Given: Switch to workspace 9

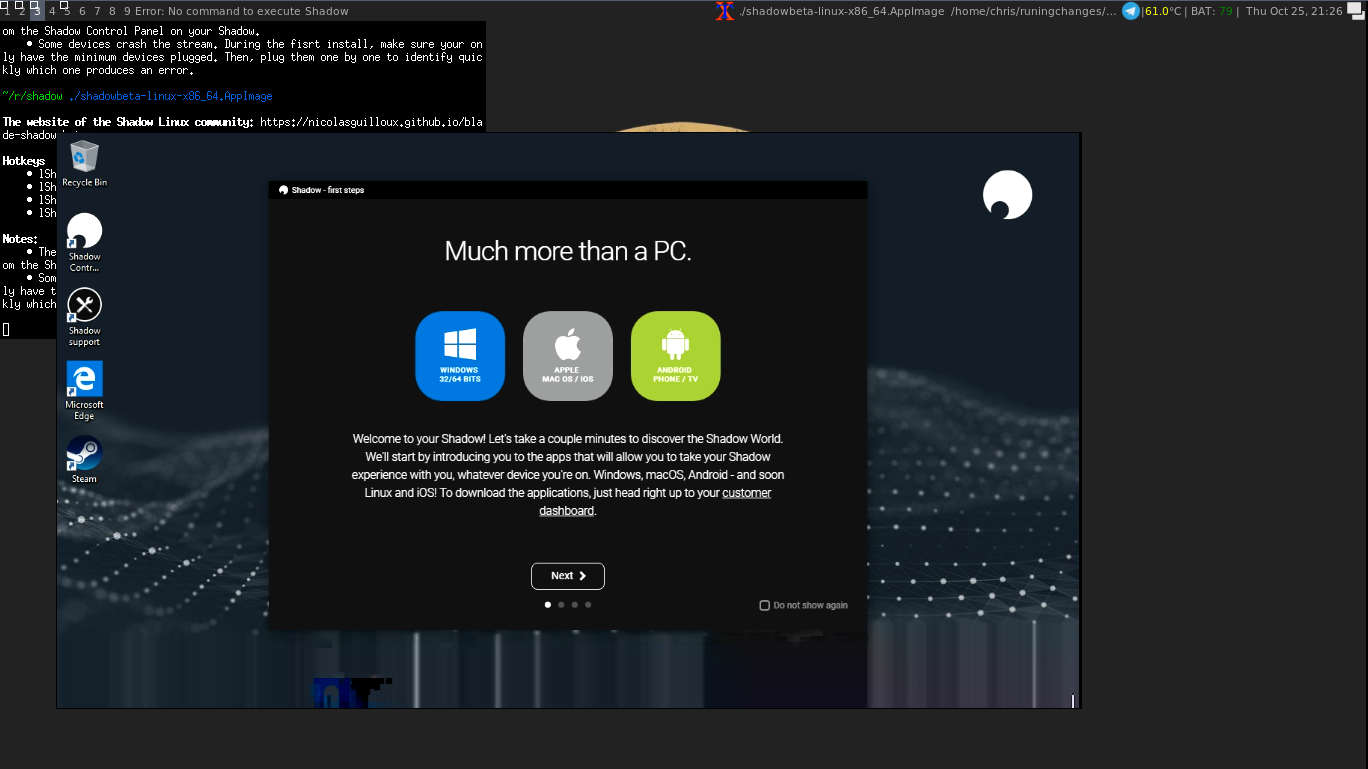Looking at the screenshot, I should (x=127, y=11).
